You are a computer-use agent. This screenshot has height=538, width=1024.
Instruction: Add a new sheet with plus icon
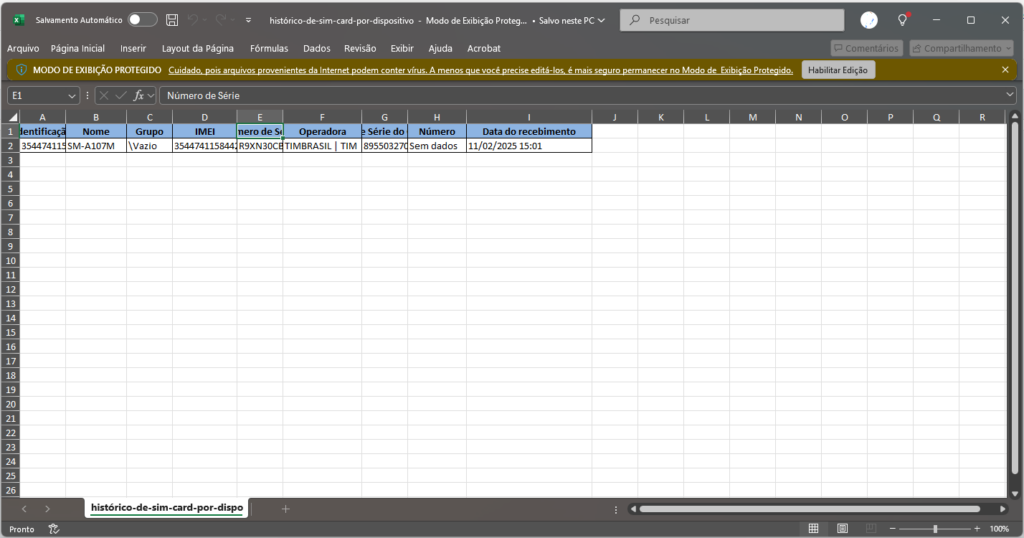point(285,509)
